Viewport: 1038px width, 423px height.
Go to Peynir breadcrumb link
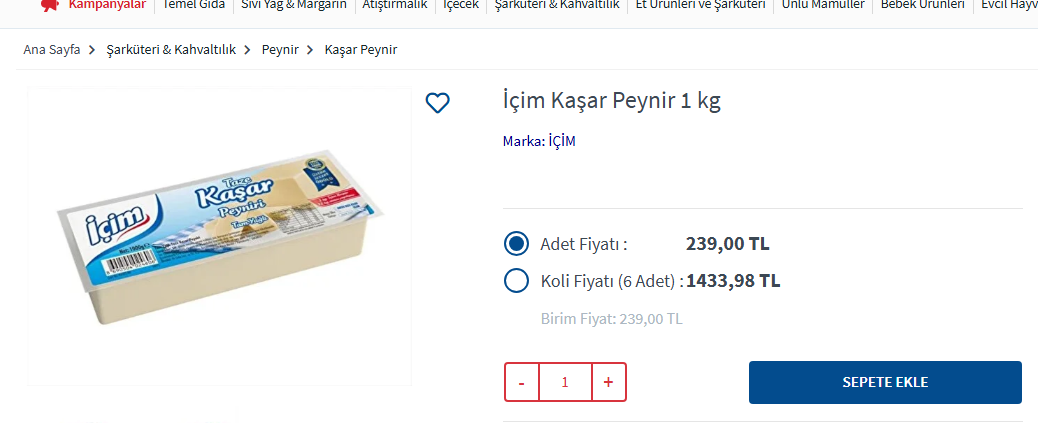pos(280,49)
